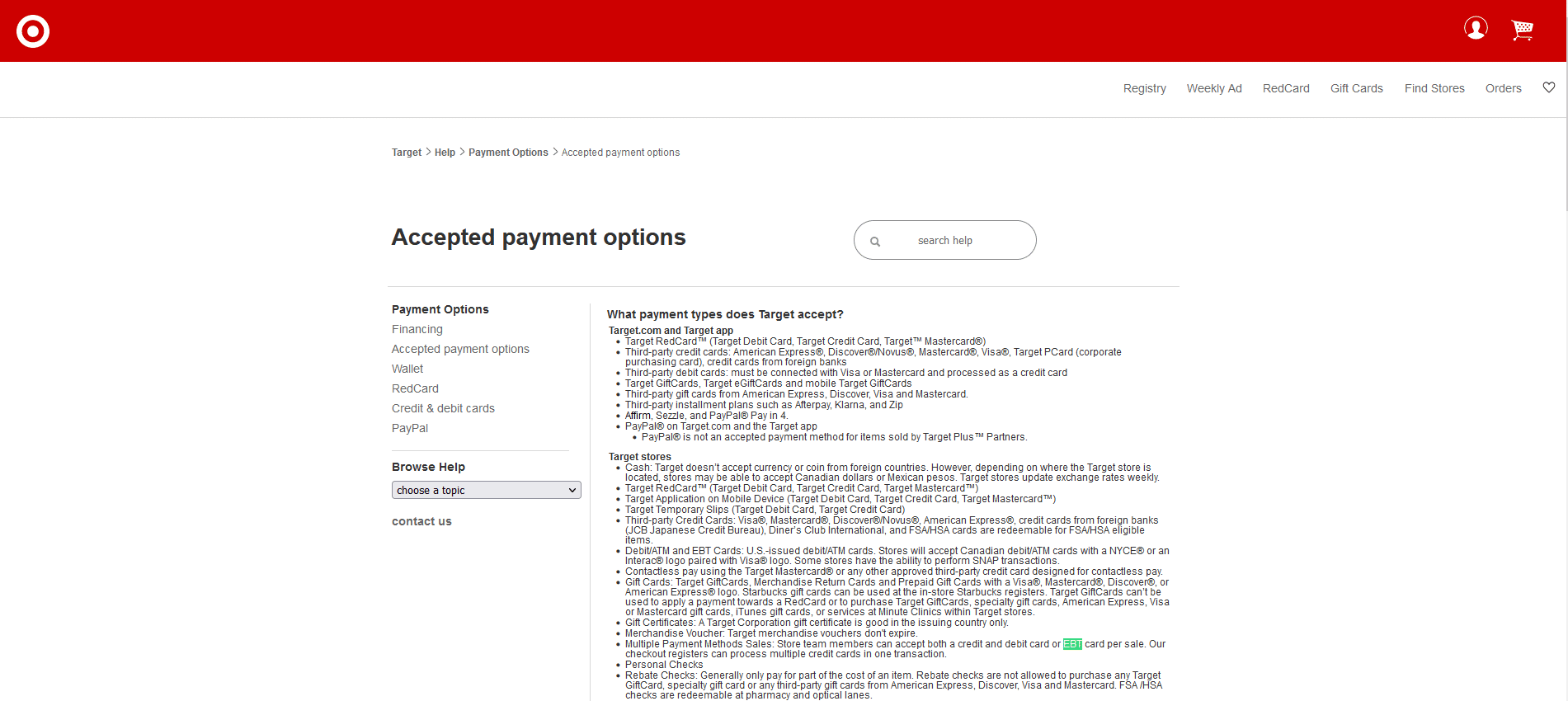1568x701 pixels.
Task: Click the Target breadcrumb link
Action: [407, 153]
